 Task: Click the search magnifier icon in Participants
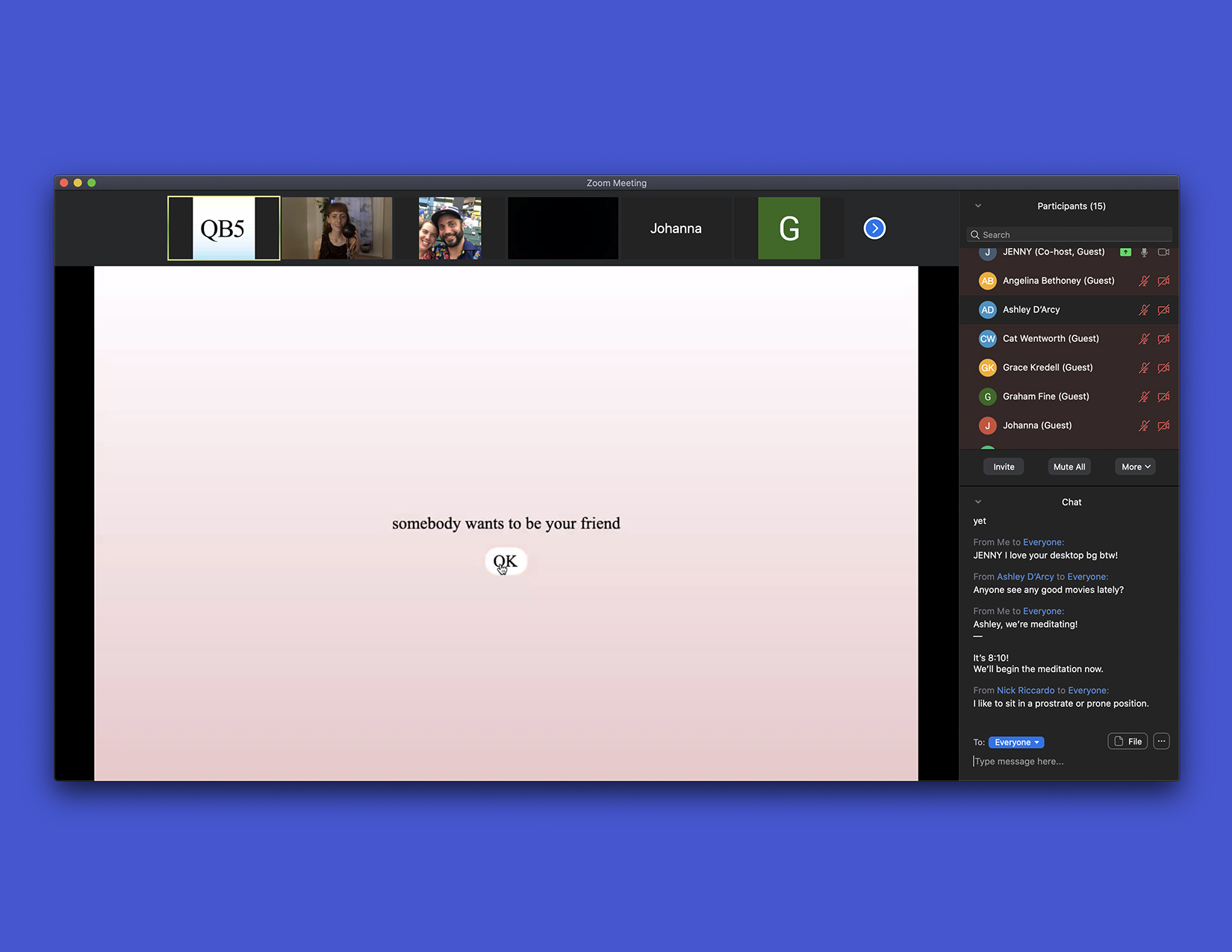click(x=975, y=235)
